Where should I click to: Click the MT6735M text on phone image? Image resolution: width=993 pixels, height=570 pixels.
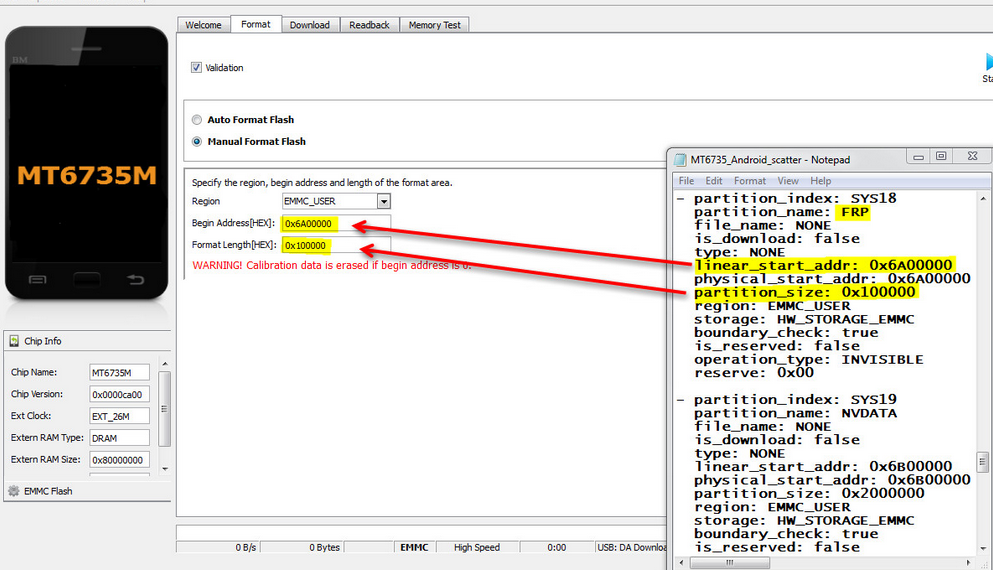(87, 175)
